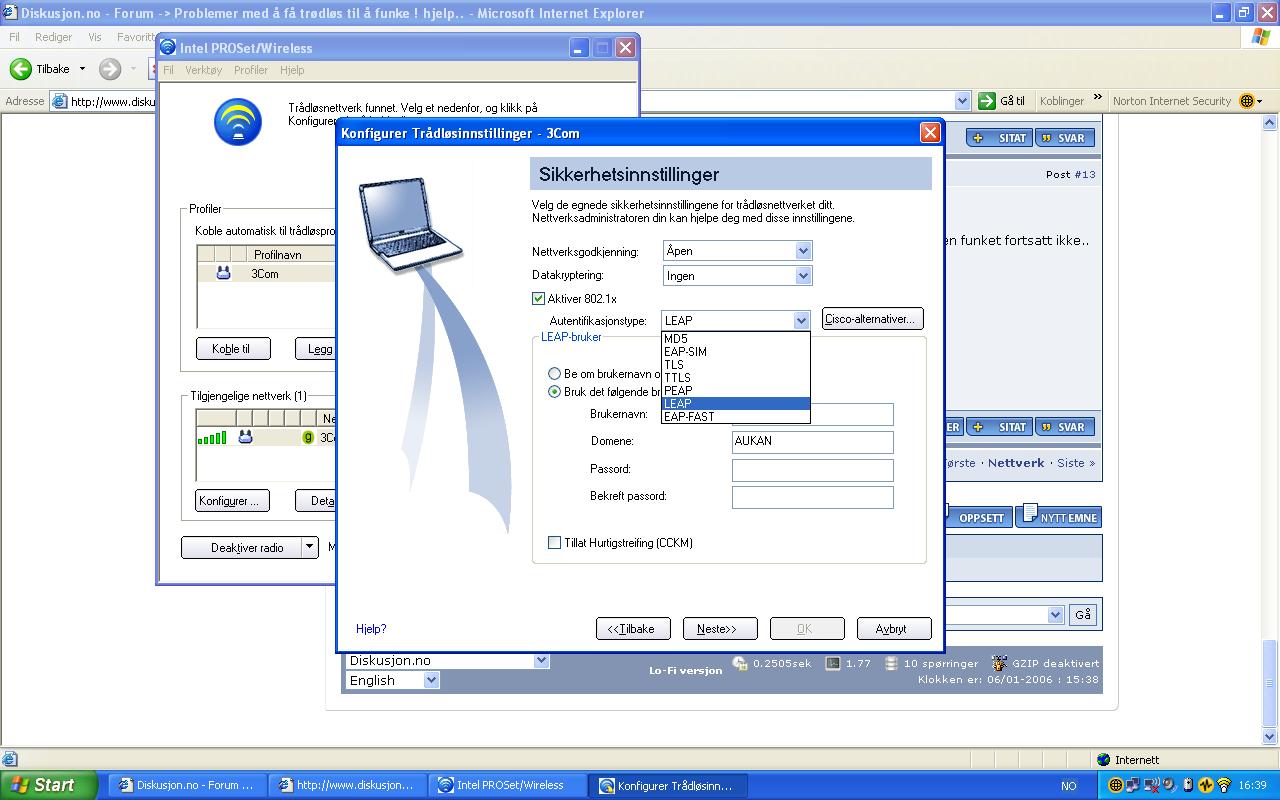
Task: Open Deaktiver radio dropdown arrow
Action: 310,547
